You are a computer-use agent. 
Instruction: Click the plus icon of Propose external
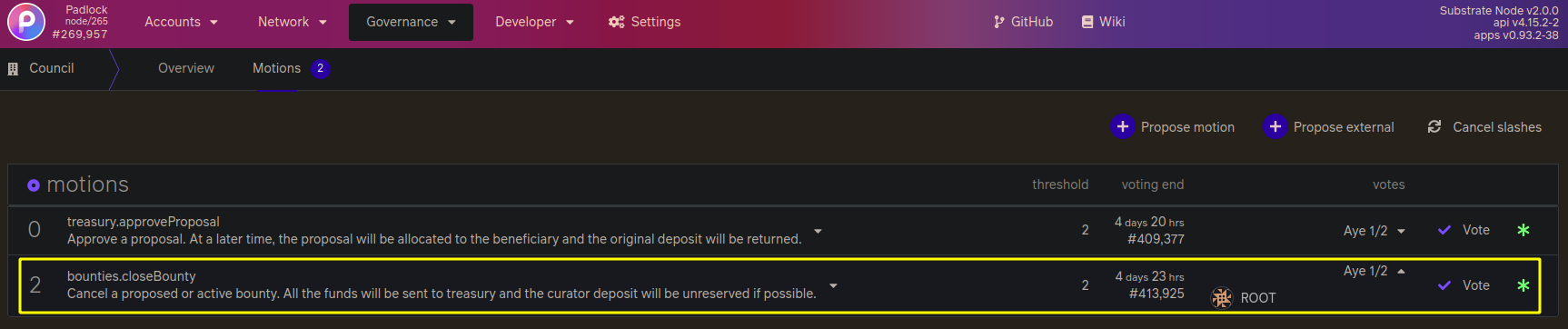(1275, 126)
